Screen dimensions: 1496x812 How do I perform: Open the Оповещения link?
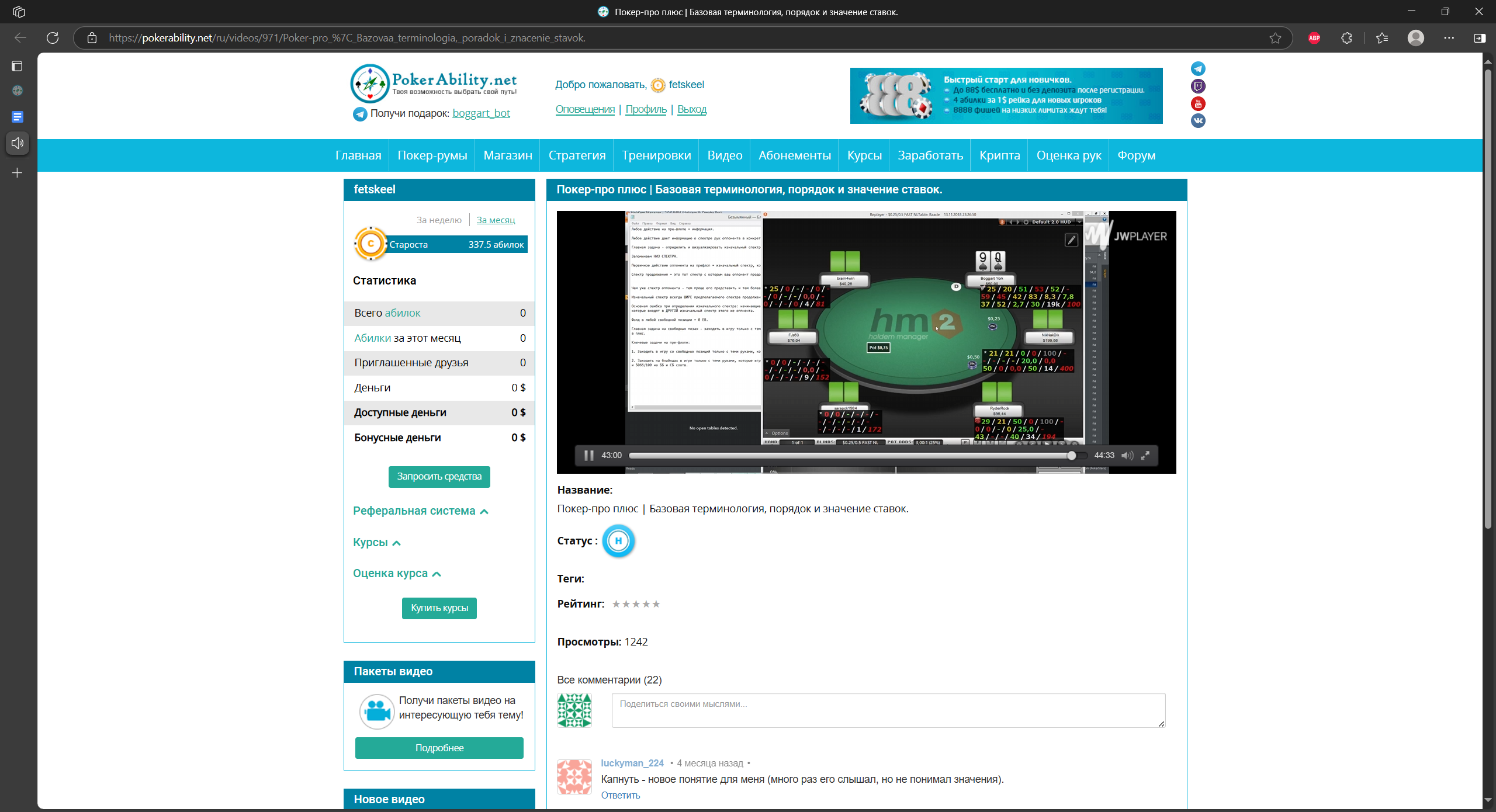(x=585, y=109)
